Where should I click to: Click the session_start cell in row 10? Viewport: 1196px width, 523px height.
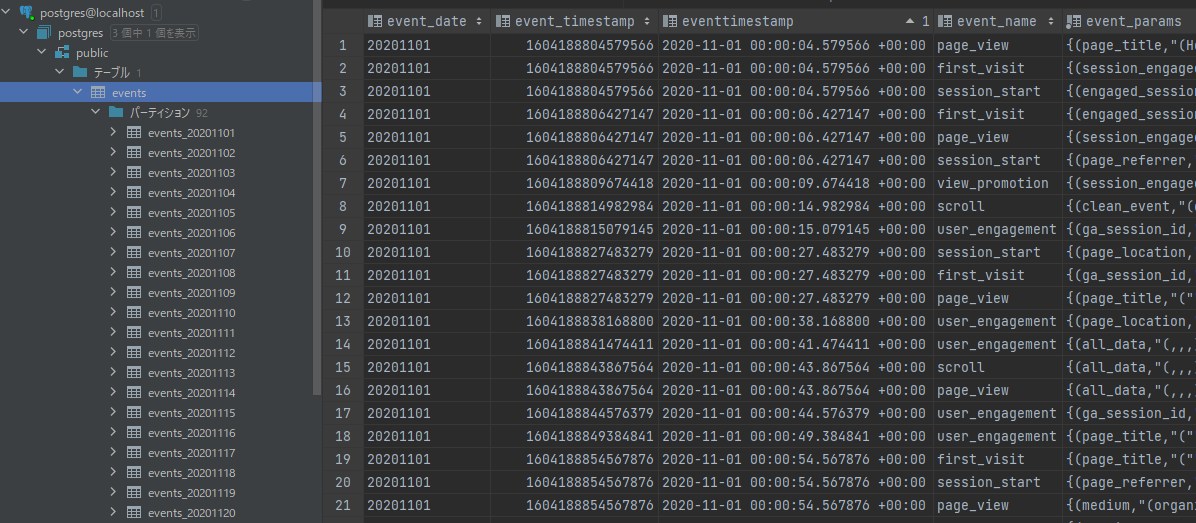[998, 252]
